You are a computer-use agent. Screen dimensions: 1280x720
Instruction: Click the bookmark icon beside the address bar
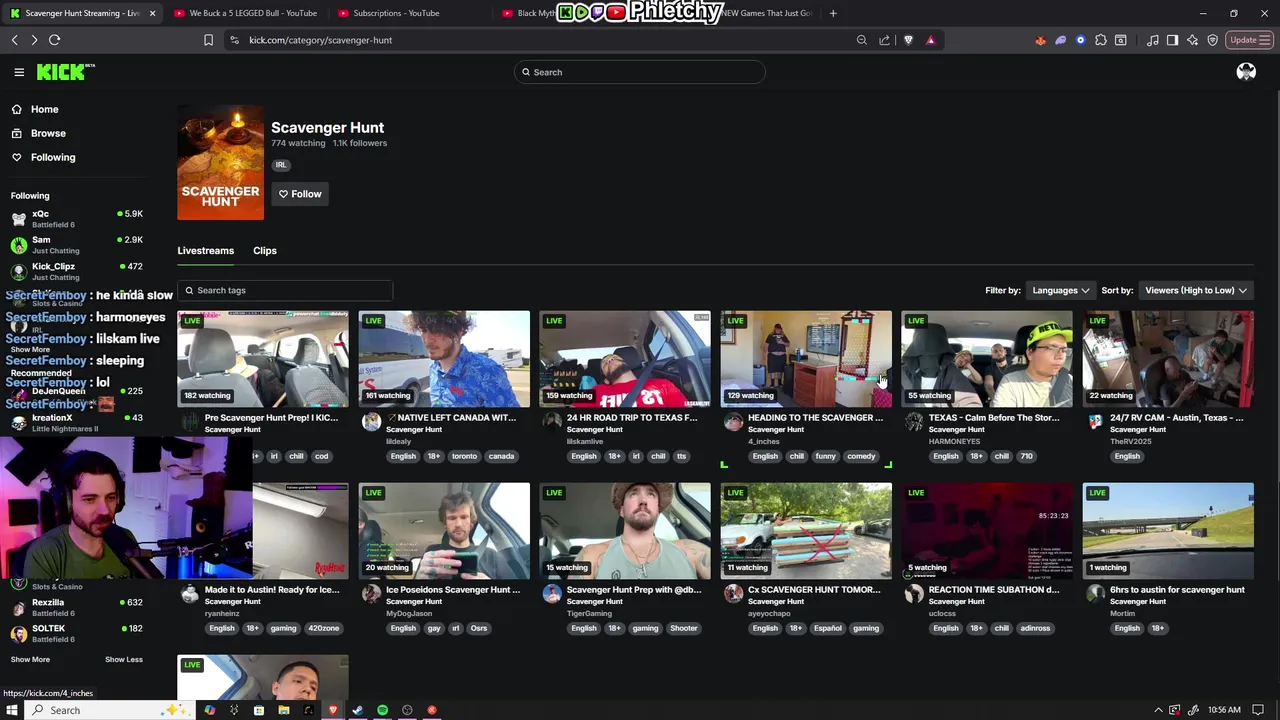208,40
